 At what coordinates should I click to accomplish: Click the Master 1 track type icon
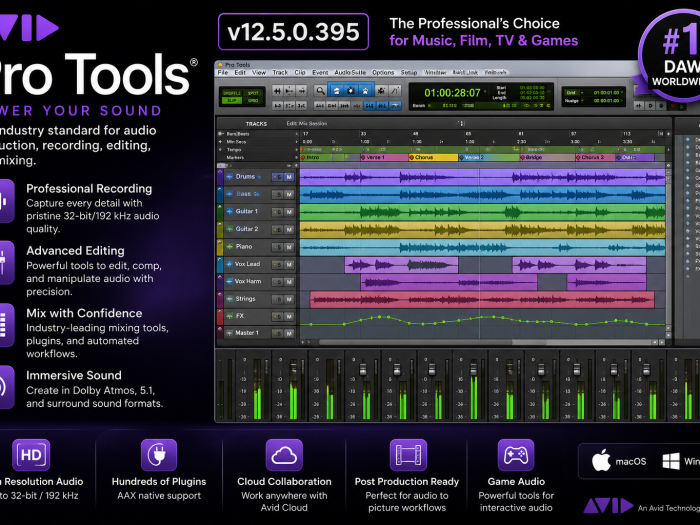pos(229,333)
